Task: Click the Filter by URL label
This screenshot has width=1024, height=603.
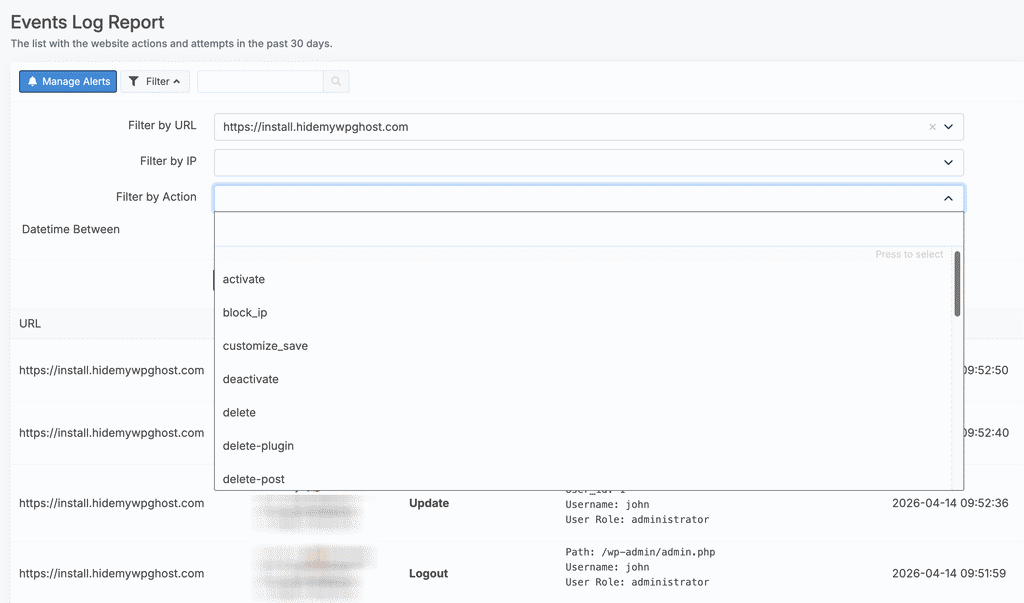Action: pyautogui.click(x=162, y=125)
